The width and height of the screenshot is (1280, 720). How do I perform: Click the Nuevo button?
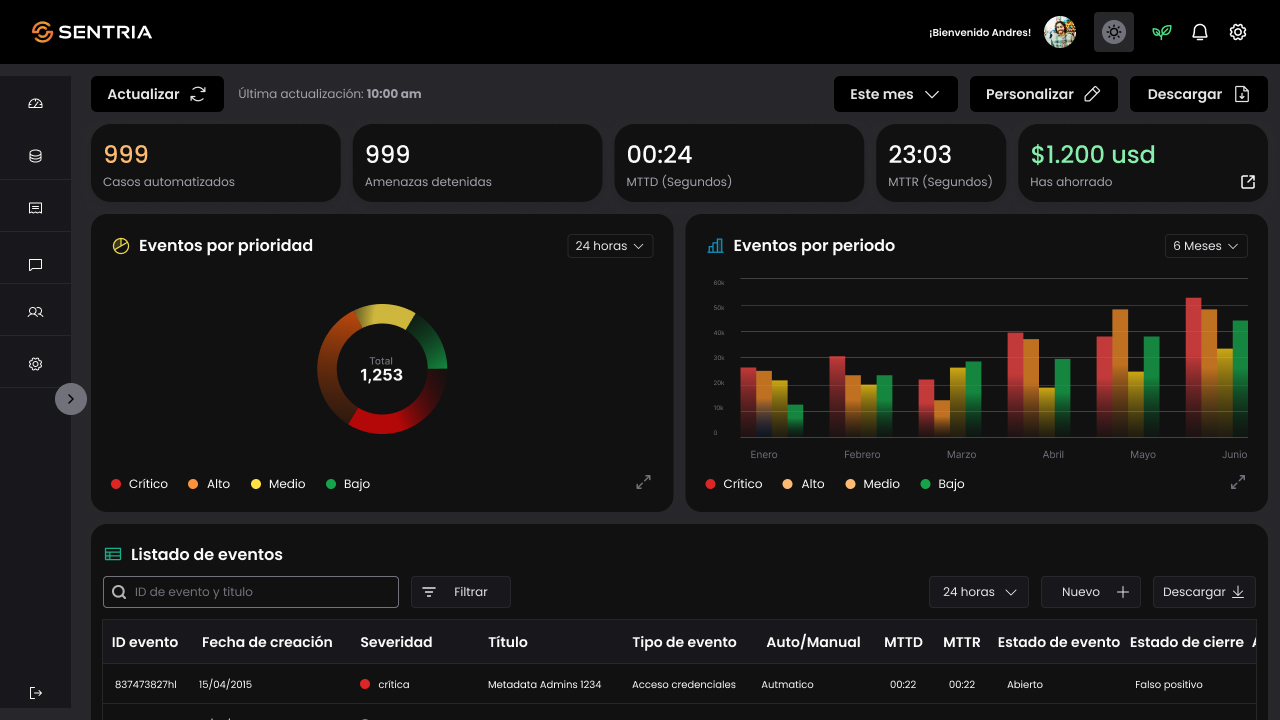pos(1091,592)
